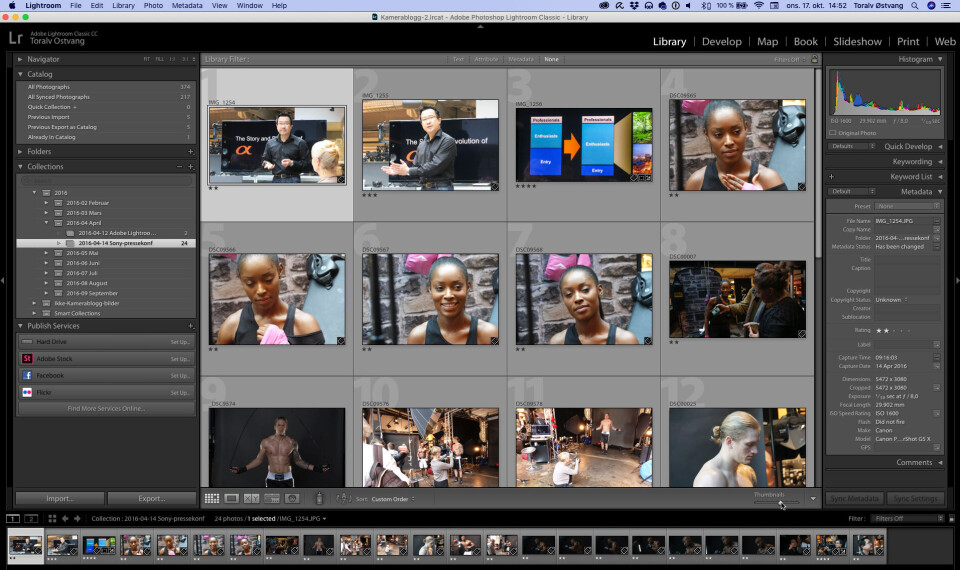Click the filter lock icon

pyautogui.click(x=814, y=59)
